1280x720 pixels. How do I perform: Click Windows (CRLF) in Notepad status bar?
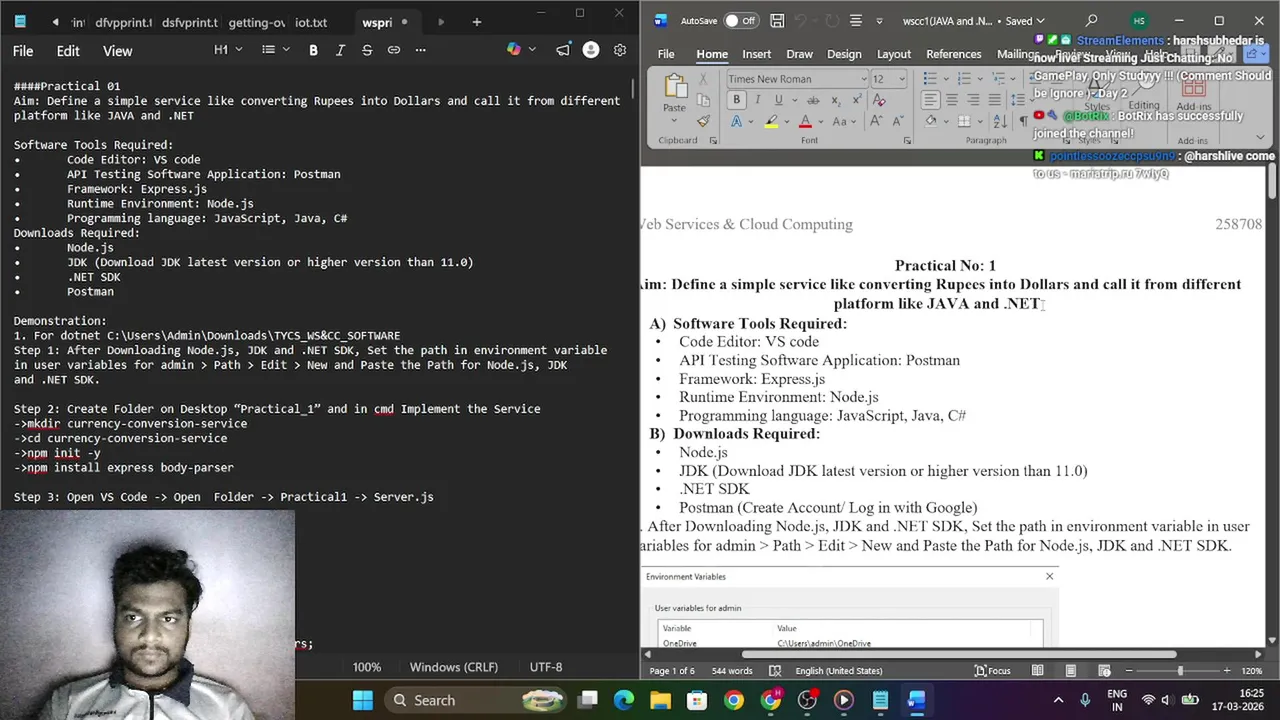(x=453, y=667)
